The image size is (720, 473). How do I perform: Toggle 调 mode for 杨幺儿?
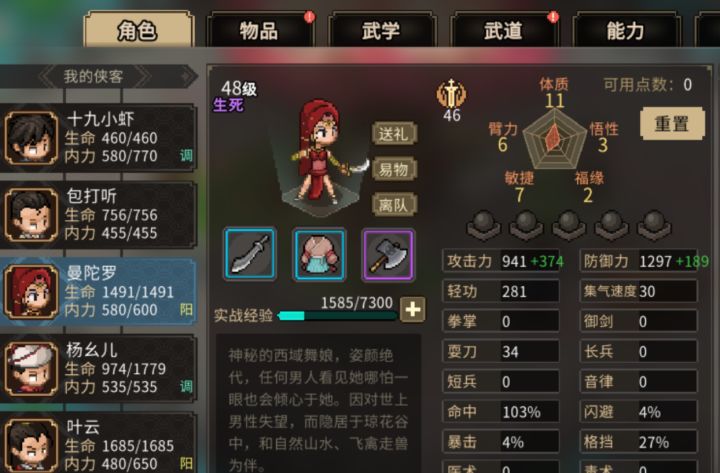click(x=186, y=387)
